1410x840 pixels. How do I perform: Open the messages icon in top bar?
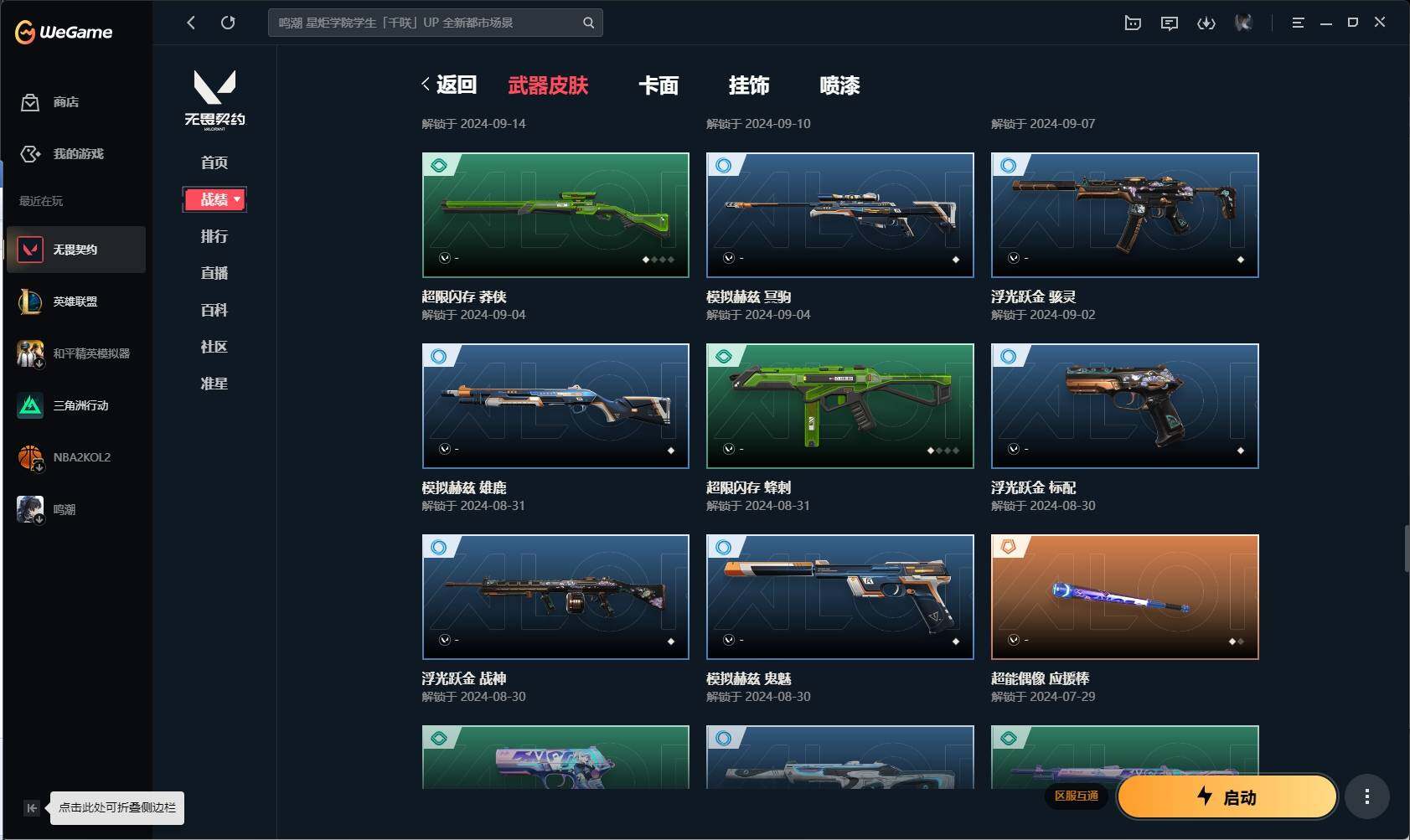point(1170,23)
